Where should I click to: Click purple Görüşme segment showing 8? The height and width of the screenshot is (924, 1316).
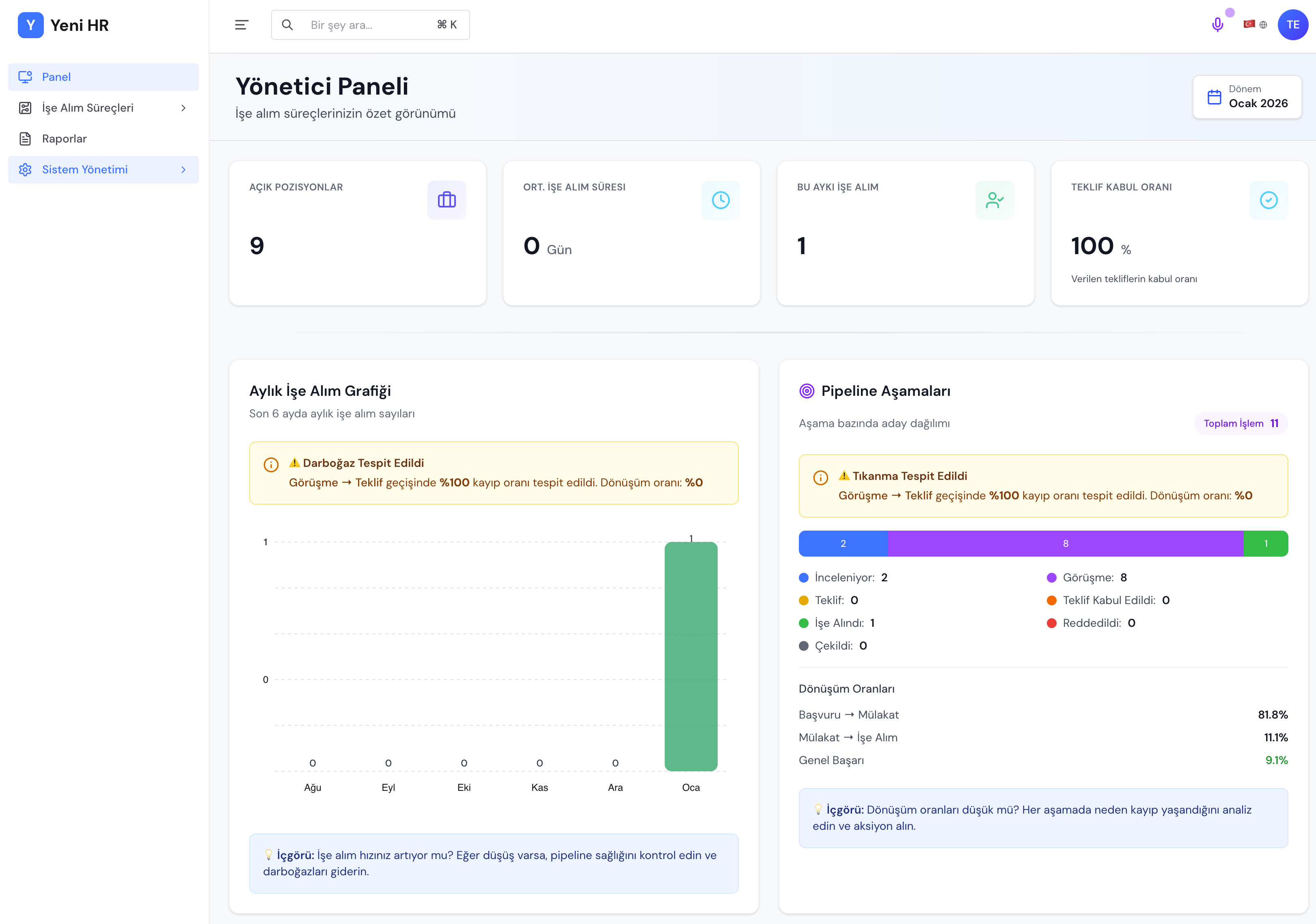point(1066,543)
